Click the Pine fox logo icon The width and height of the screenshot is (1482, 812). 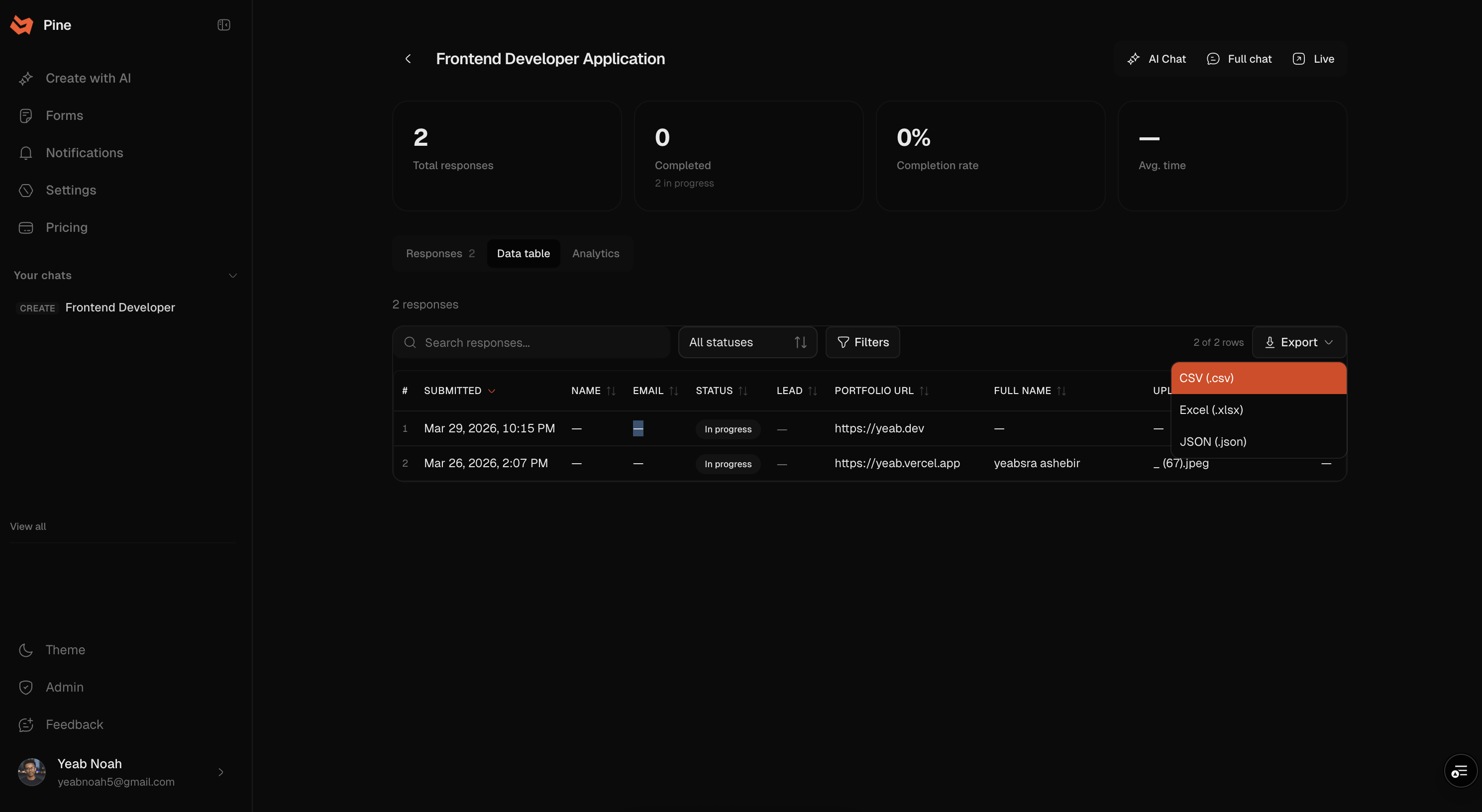[x=22, y=25]
